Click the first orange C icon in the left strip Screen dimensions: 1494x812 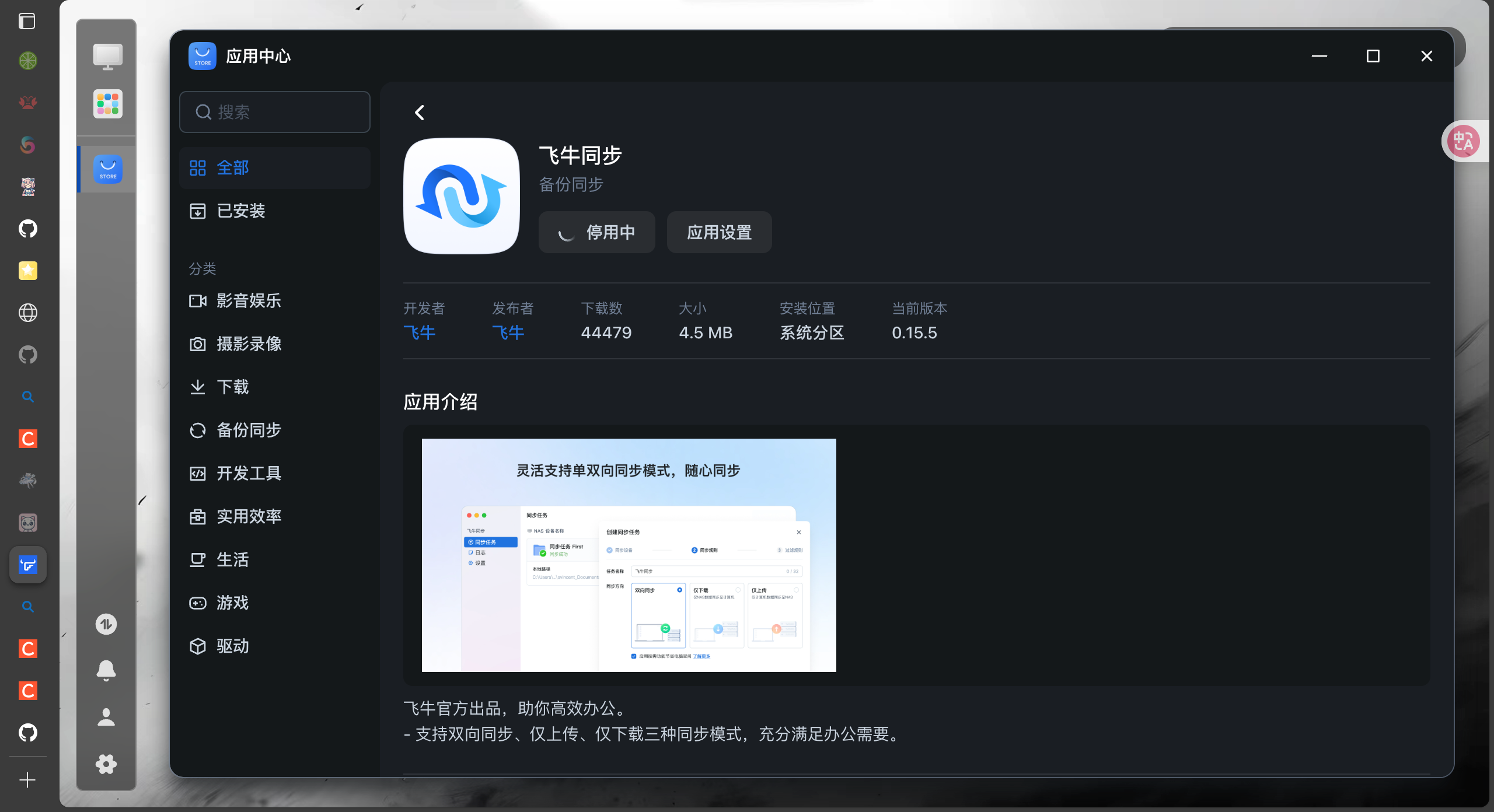tap(28, 439)
